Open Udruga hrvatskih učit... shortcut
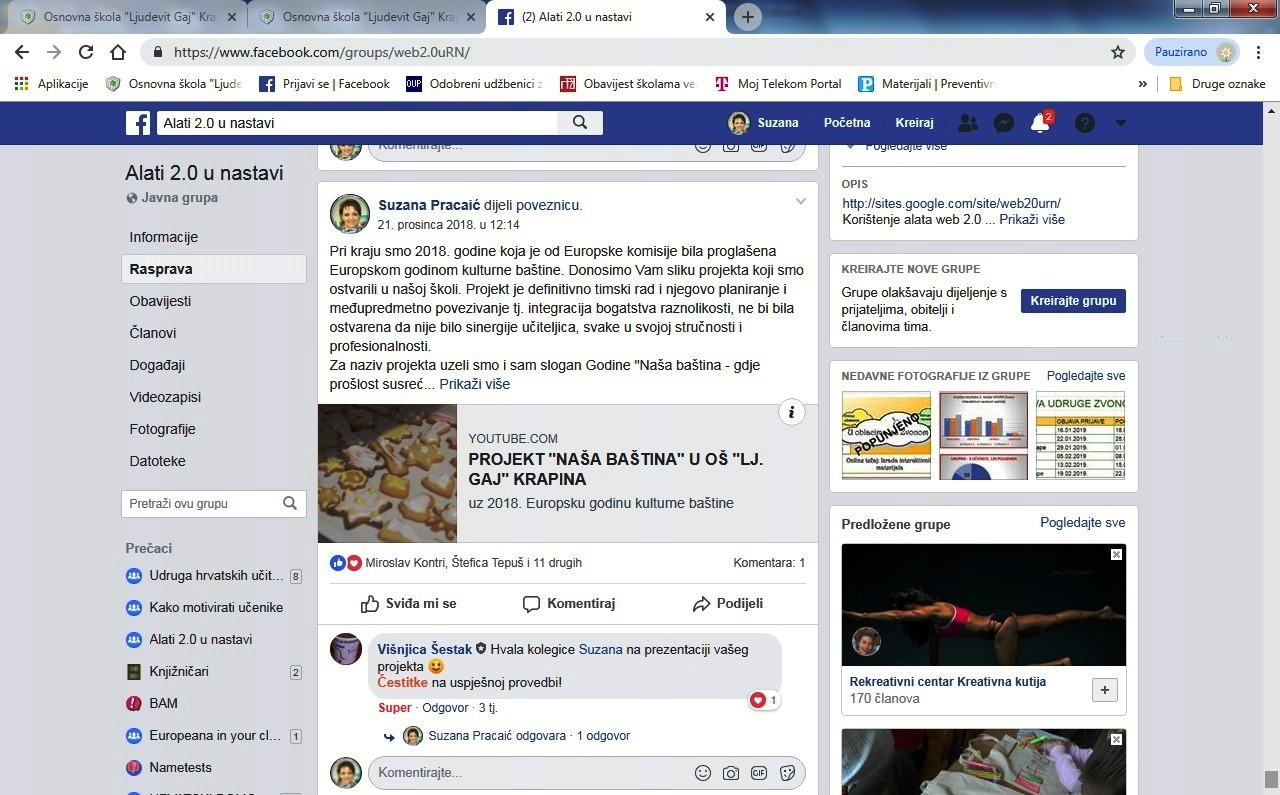This screenshot has width=1280, height=795. coord(214,576)
